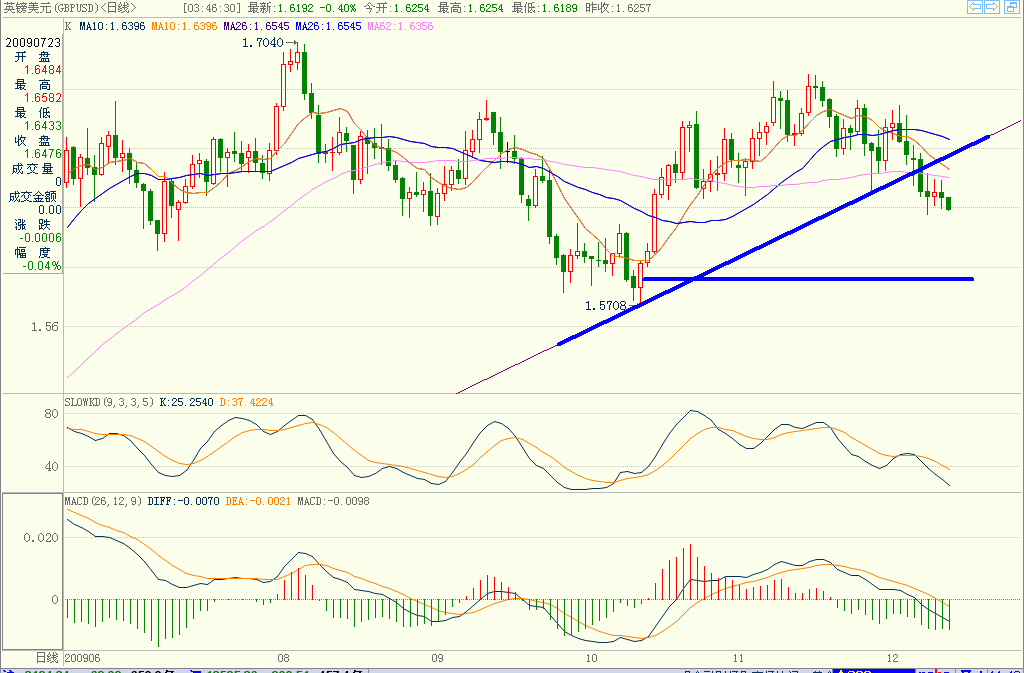Click the DIFF:-0.0070 value
The image size is (1024, 673).
[x=184, y=501]
